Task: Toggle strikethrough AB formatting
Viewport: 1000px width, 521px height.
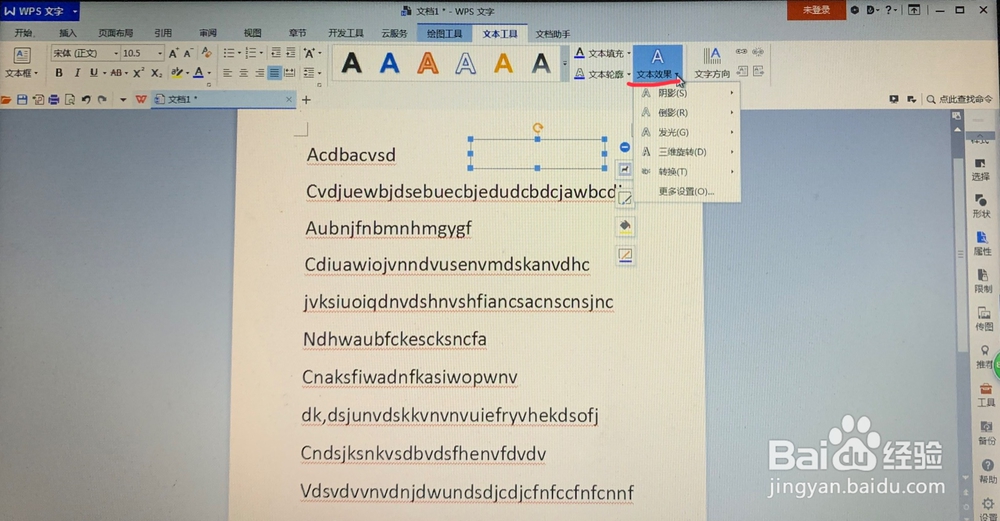Action: [x=116, y=73]
